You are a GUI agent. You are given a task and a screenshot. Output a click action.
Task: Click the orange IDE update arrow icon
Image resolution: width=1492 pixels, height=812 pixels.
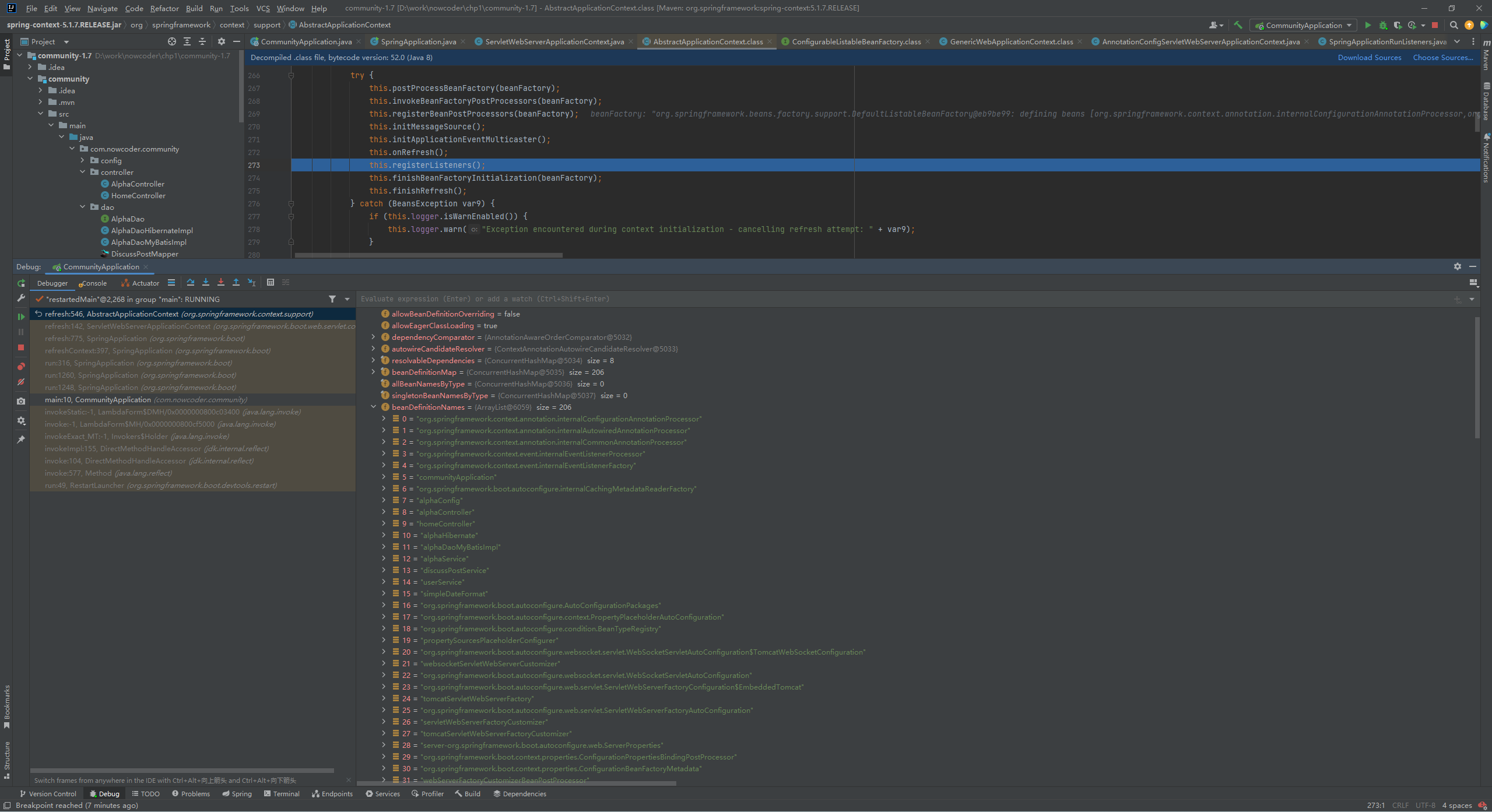tap(1469, 25)
